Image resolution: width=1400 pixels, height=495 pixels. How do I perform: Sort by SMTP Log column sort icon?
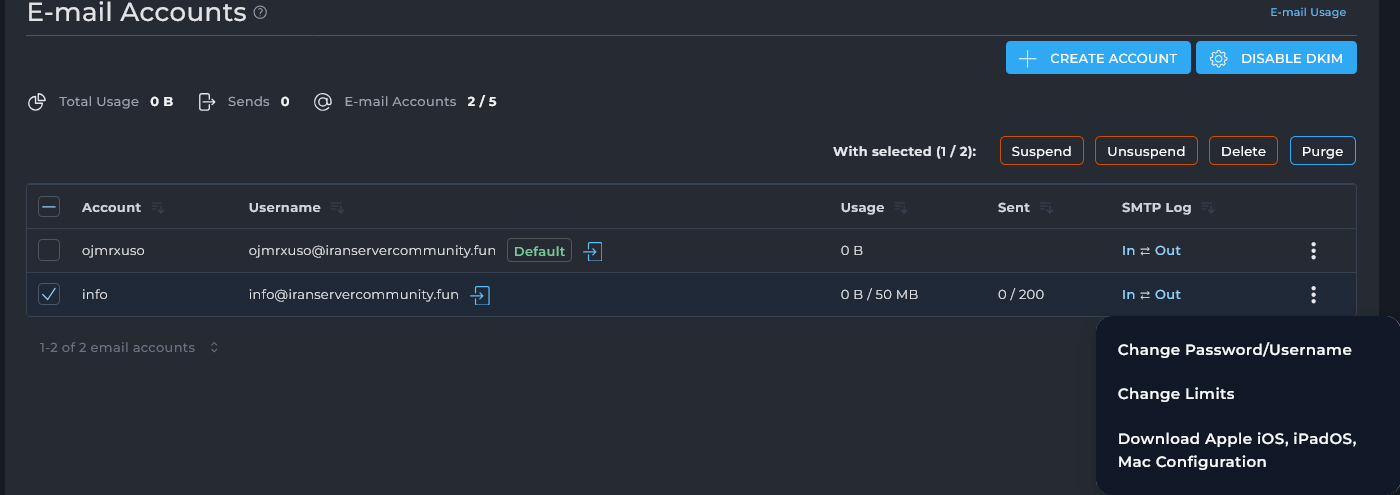1208,208
